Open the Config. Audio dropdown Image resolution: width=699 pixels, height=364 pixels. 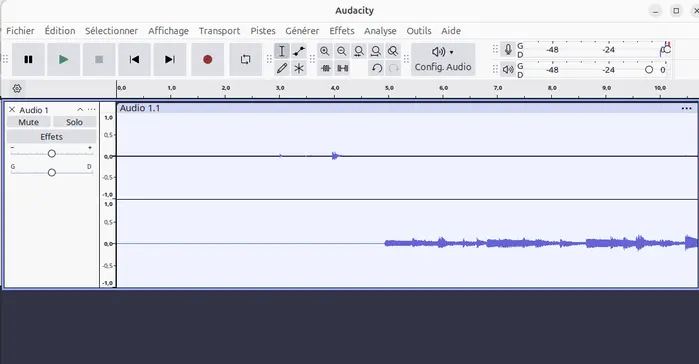(443, 59)
